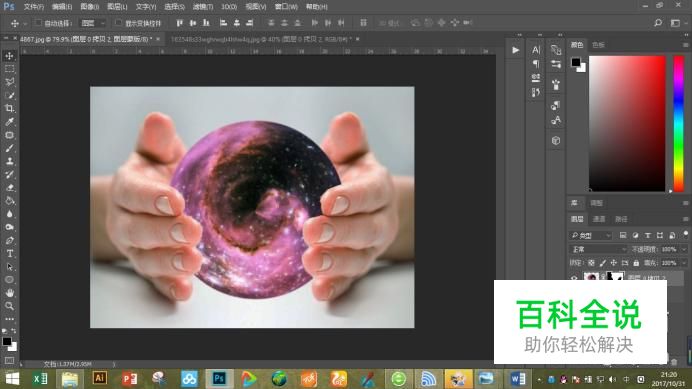692x389 pixels.
Task: Open Adobe Illustrator from the taskbar
Action: tap(99, 378)
